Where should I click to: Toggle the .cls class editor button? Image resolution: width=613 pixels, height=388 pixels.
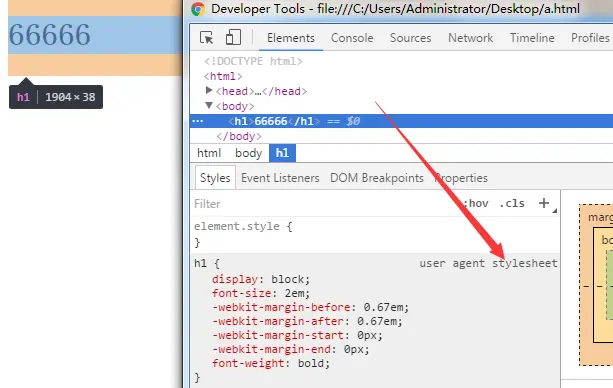pos(512,203)
